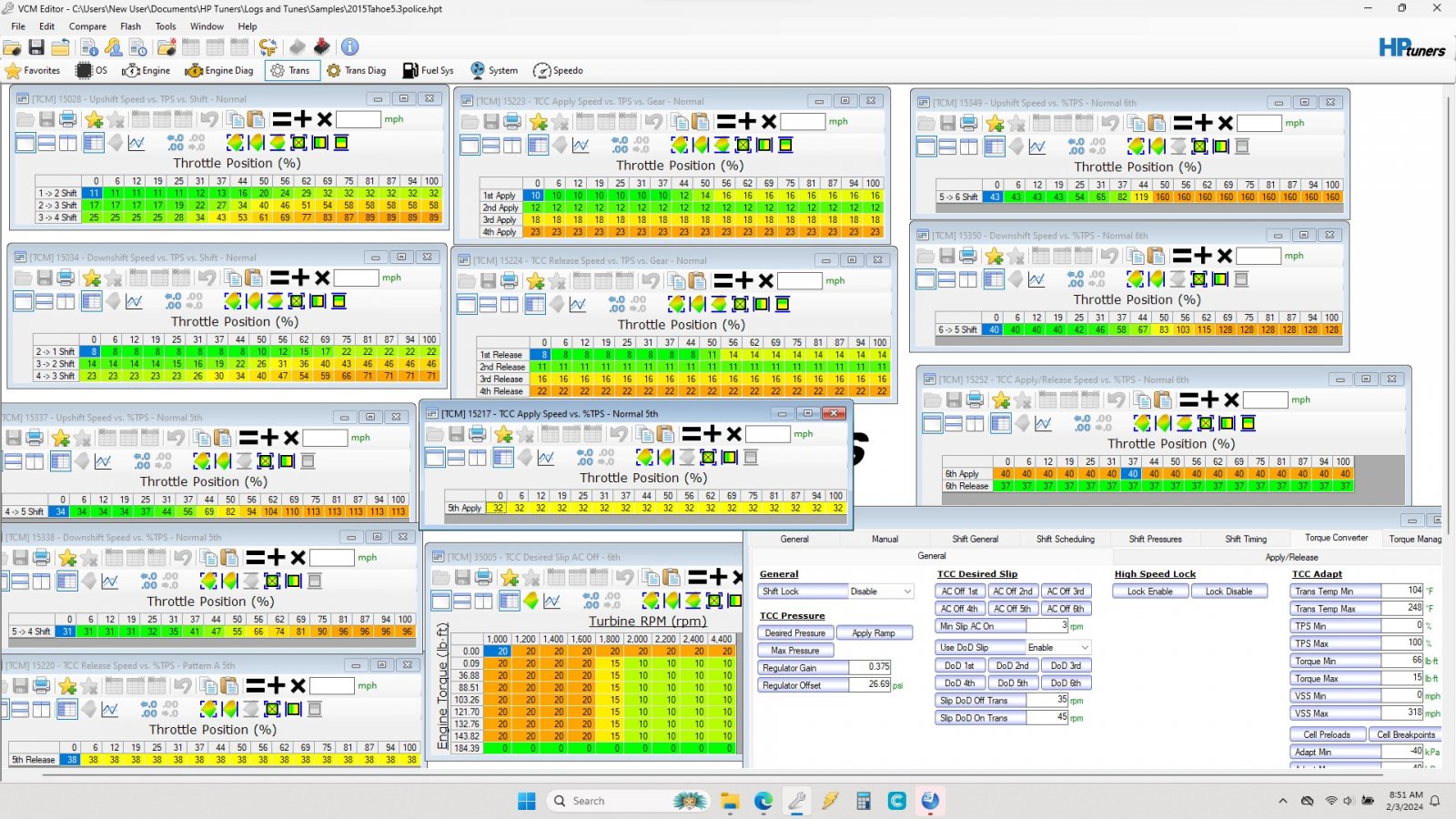Screen dimensions: 1456x819
Task: Select the '1 -> 2 Shift' row header in 15028 table
Action: click(x=57, y=193)
